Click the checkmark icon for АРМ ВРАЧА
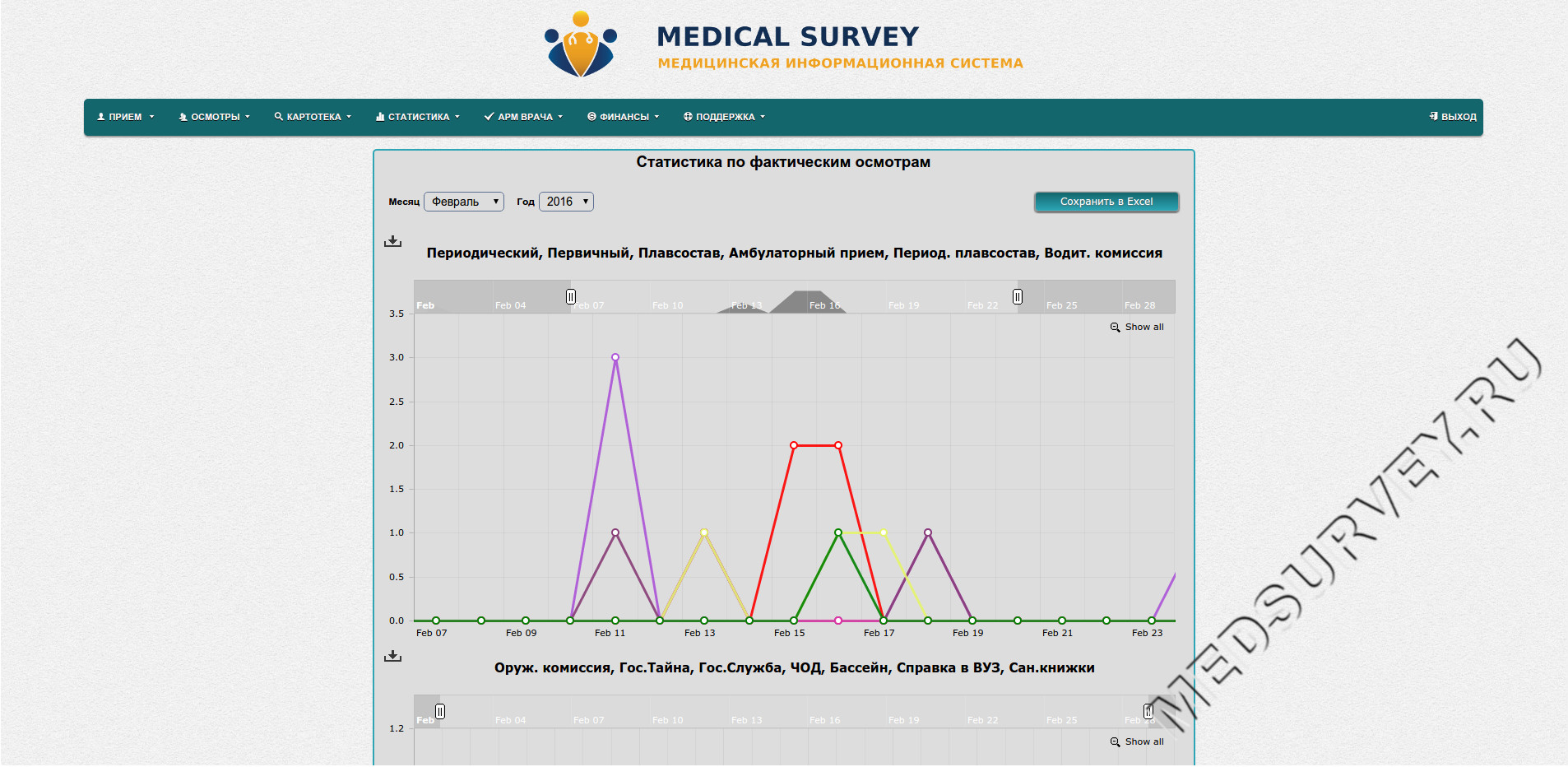Screen dimensions: 1568x767 pos(489,117)
